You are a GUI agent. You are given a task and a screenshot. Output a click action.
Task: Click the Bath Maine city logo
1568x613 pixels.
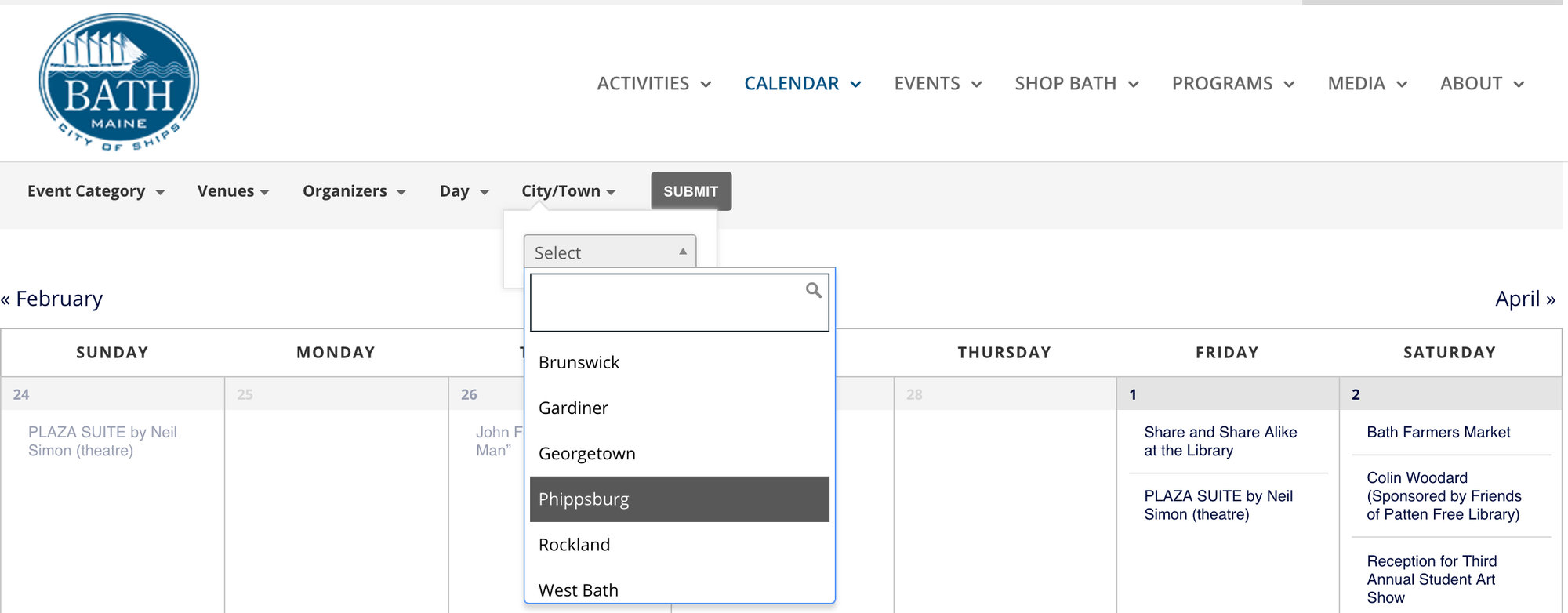pyautogui.click(x=119, y=82)
